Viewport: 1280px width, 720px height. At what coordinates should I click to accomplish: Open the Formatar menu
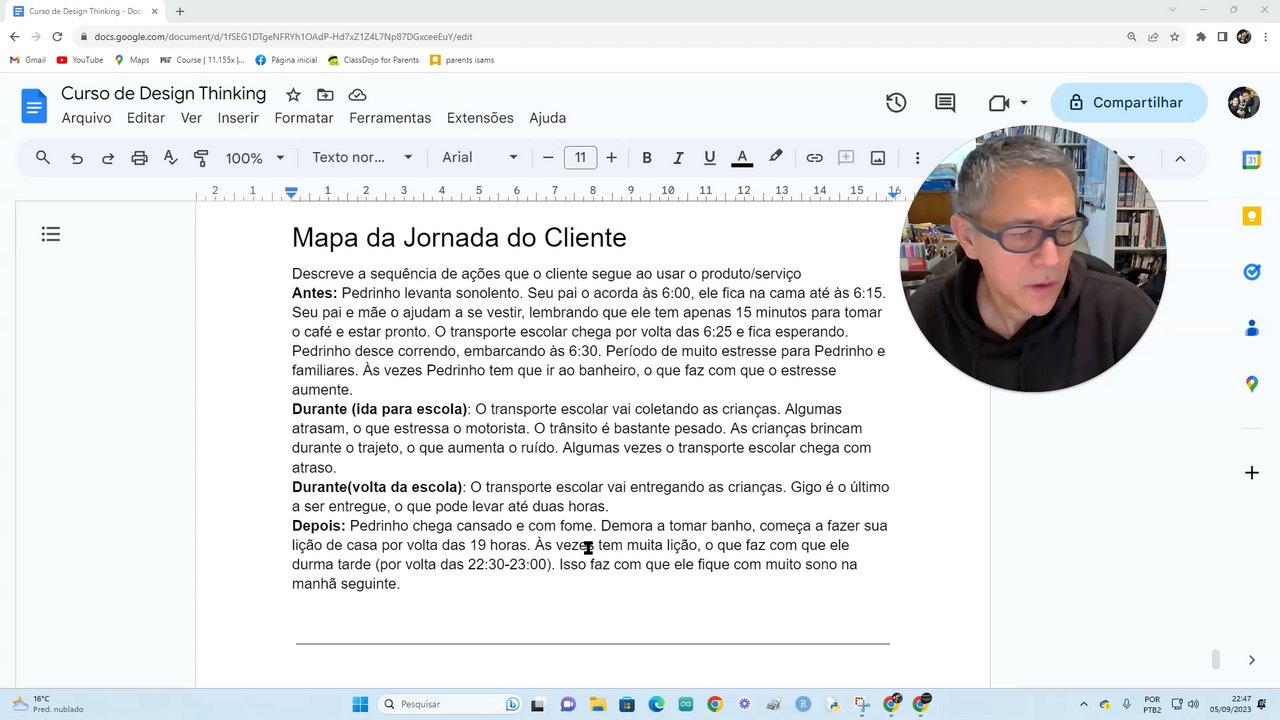point(304,118)
